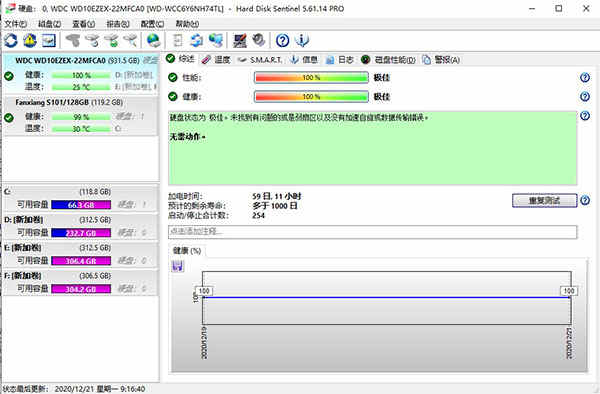This screenshot has height=394, width=600.
Task: Click the '多于 1000 日' remaining lifetime value
Action: (x=275, y=206)
